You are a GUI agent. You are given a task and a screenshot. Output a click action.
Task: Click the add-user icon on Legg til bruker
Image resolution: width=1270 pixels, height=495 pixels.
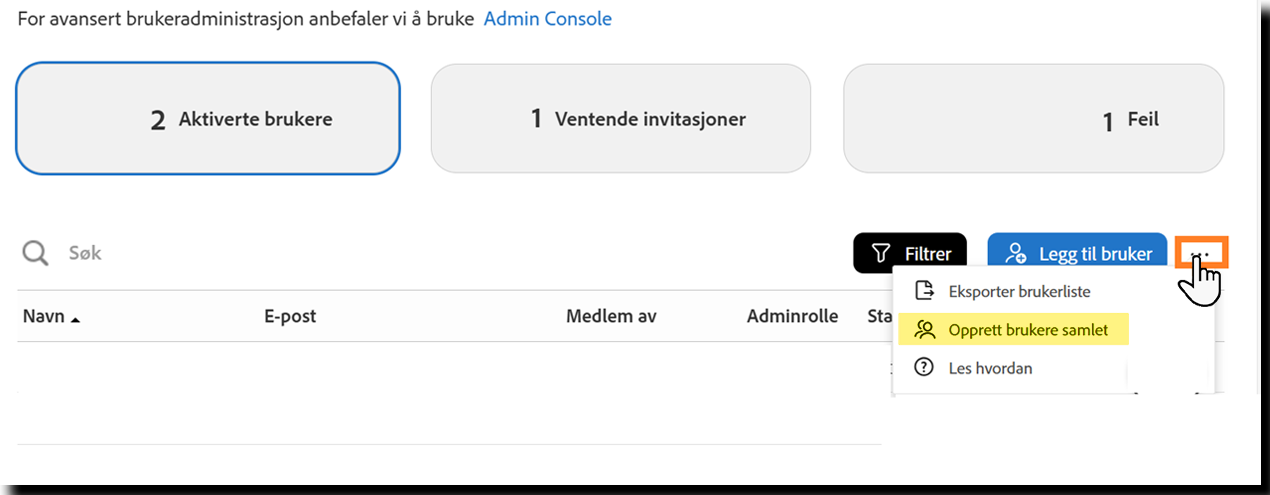pos(1016,253)
